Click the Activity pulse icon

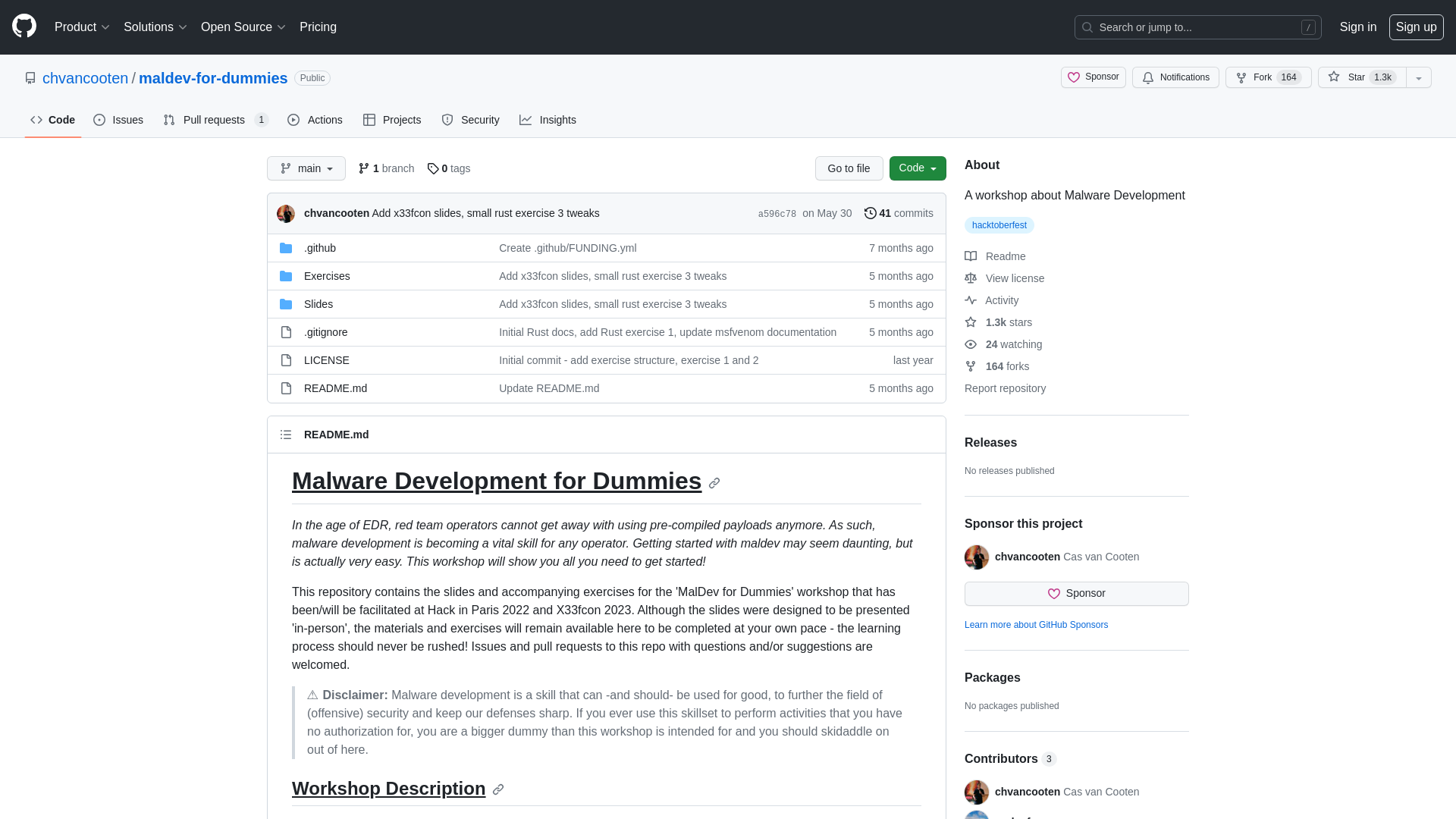pos(971,300)
